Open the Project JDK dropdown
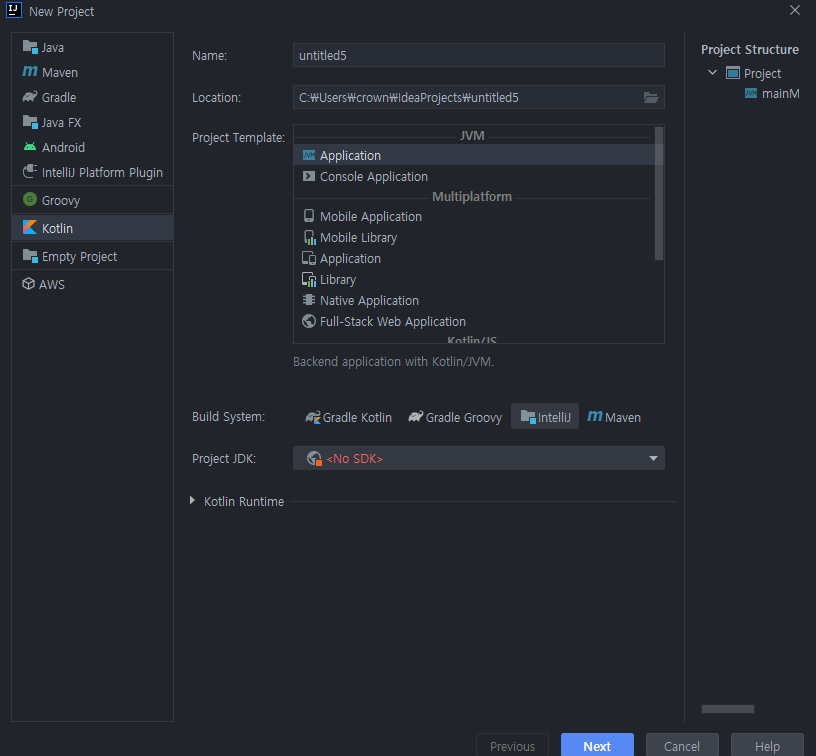 point(479,458)
